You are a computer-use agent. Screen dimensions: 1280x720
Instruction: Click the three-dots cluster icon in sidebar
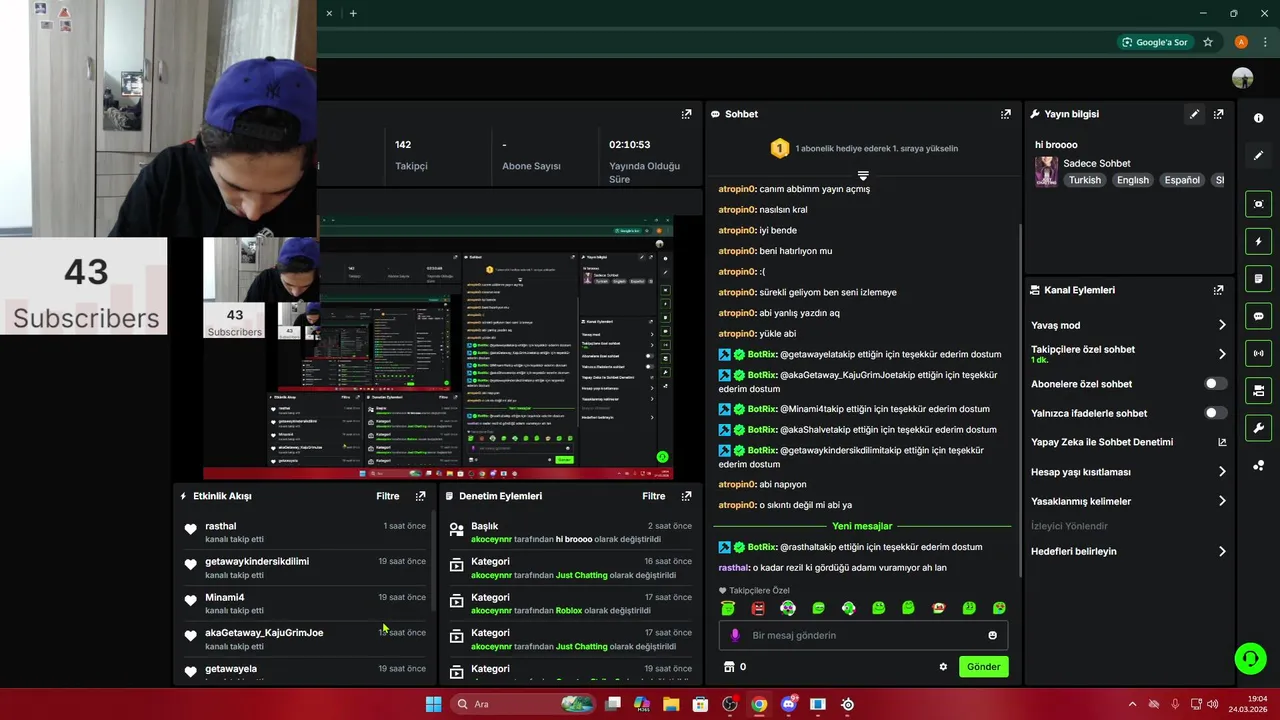point(1258,465)
